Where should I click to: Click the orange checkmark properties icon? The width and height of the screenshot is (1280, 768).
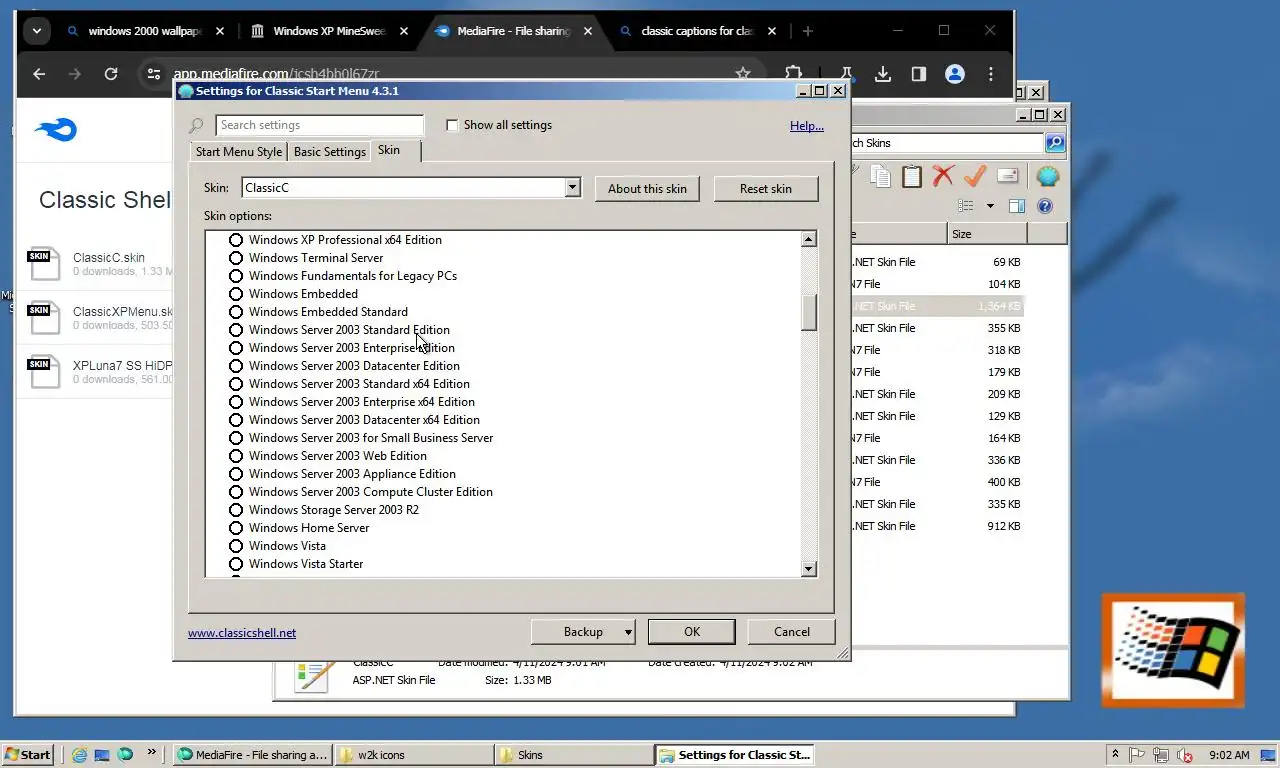pyautogui.click(x=975, y=177)
